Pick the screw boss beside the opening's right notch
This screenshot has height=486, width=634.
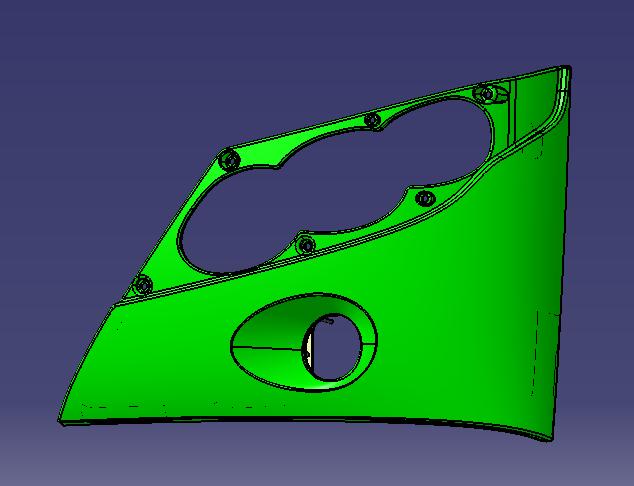pyautogui.click(x=425, y=199)
